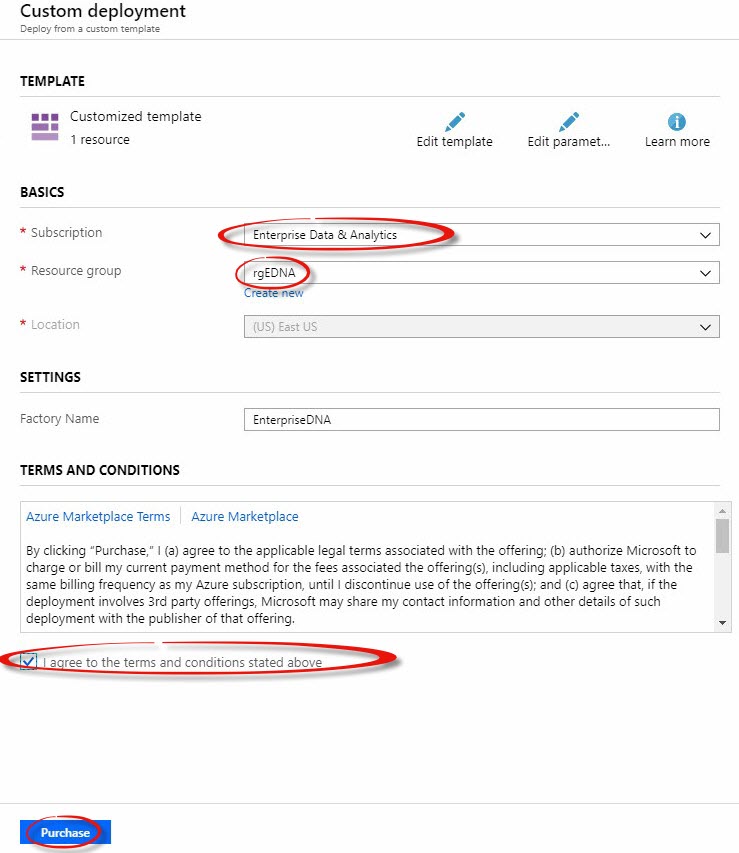Expand the Location dropdown chevron
739x853 pixels.
point(705,327)
